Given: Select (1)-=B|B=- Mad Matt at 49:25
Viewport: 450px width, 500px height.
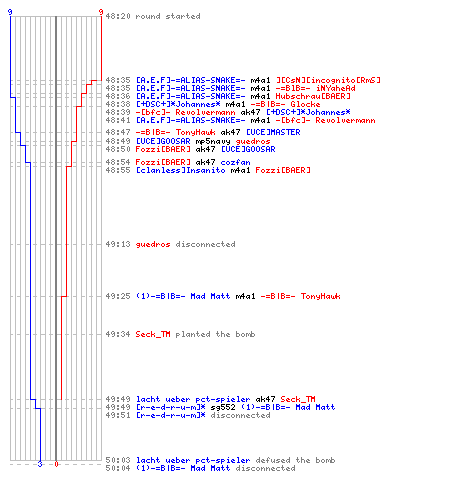Looking at the screenshot, I should pos(183,296).
